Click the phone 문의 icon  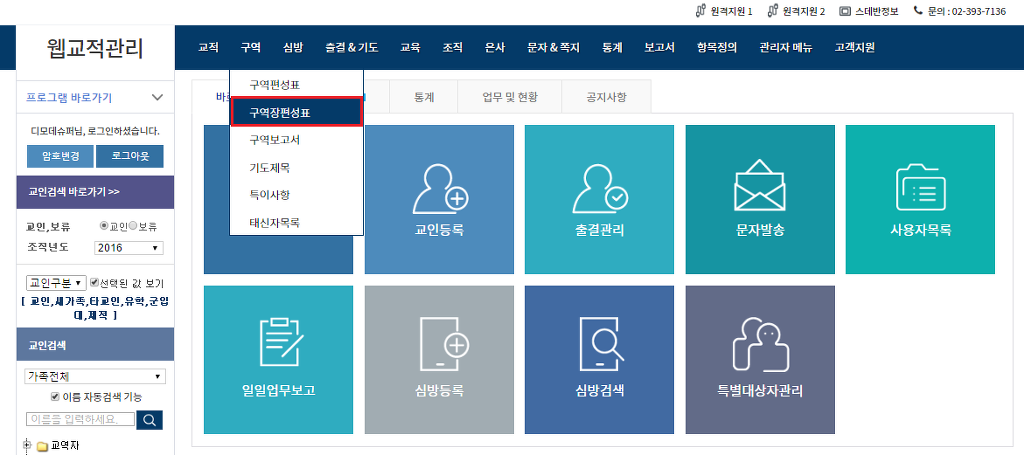point(918,10)
